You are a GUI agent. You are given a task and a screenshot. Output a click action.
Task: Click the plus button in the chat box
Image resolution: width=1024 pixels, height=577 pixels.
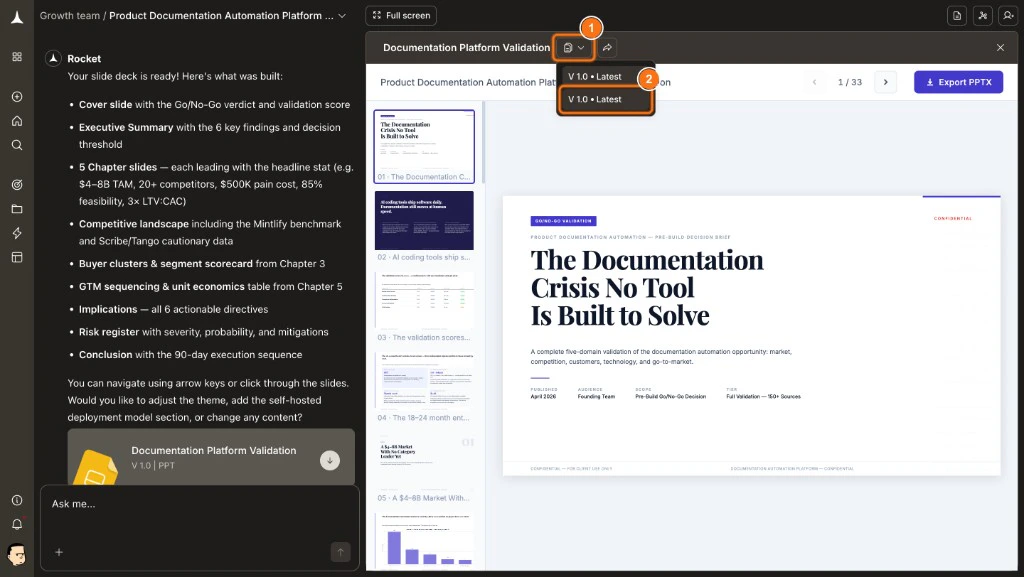59,551
